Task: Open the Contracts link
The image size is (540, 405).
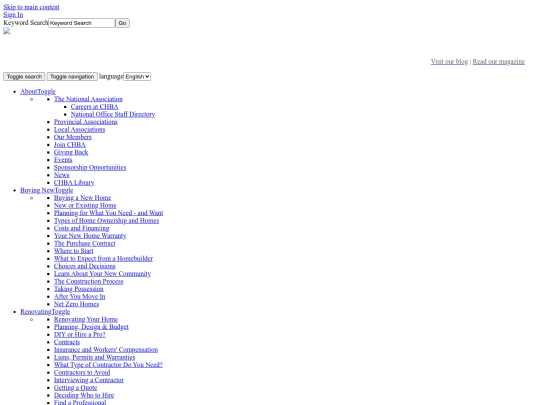Action: [67, 342]
